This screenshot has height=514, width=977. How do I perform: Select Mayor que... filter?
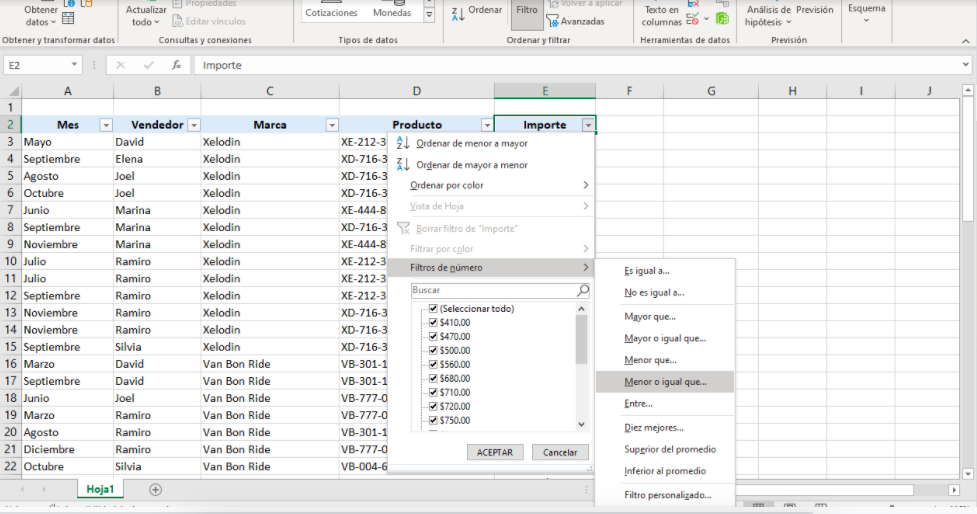click(x=665, y=316)
